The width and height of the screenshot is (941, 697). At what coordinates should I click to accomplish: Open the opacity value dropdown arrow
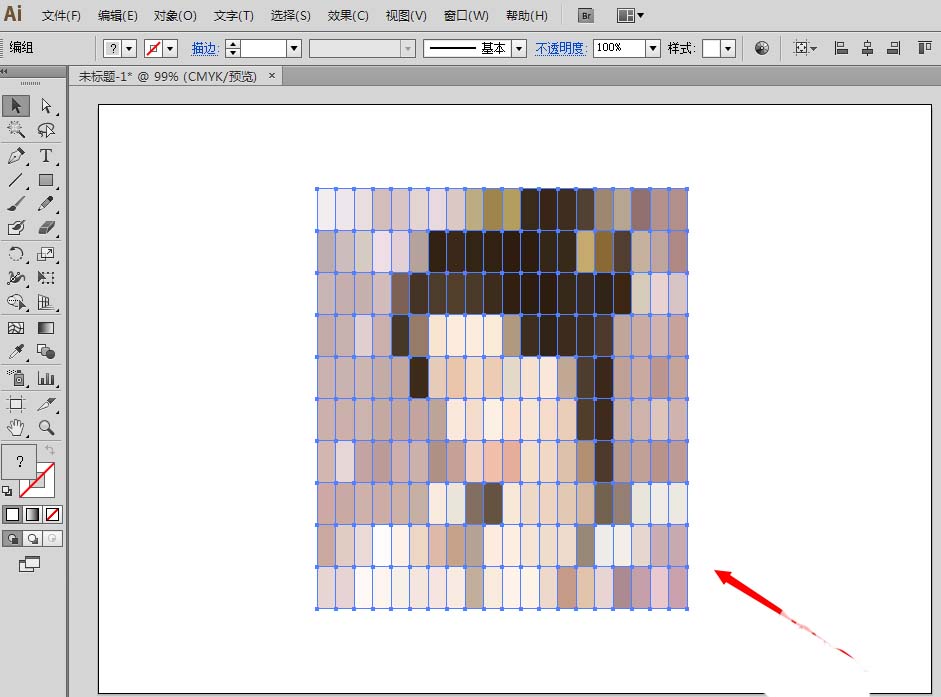(653, 48)
